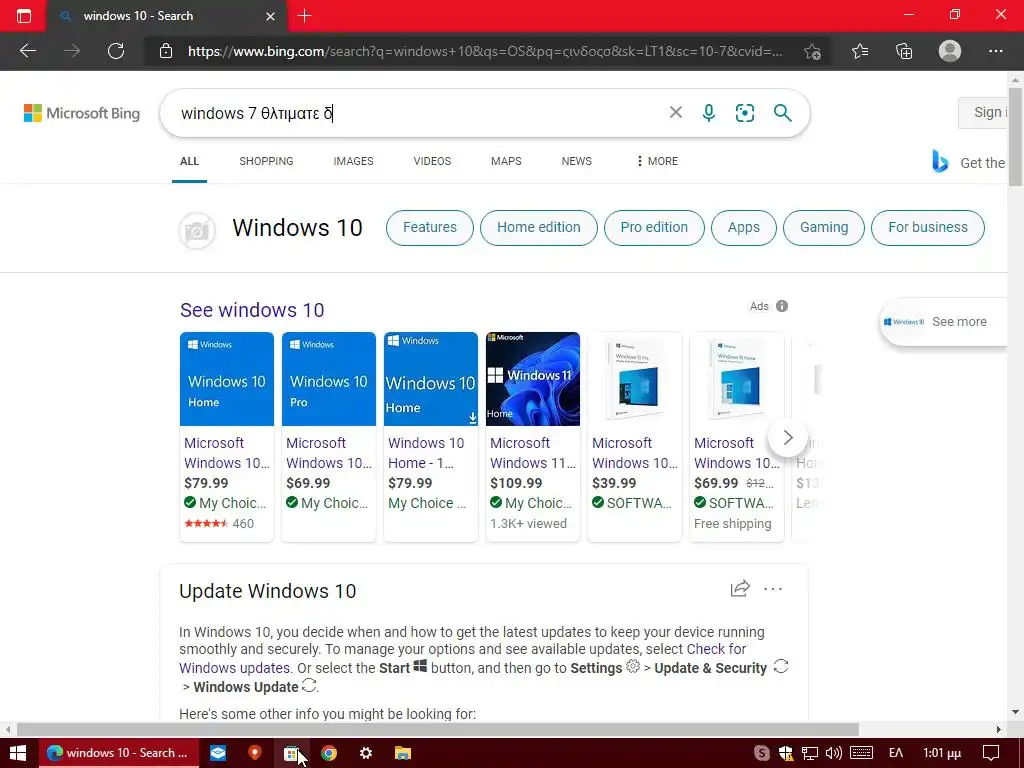
Task: Open the Favorites list
Action: (860, 51)
